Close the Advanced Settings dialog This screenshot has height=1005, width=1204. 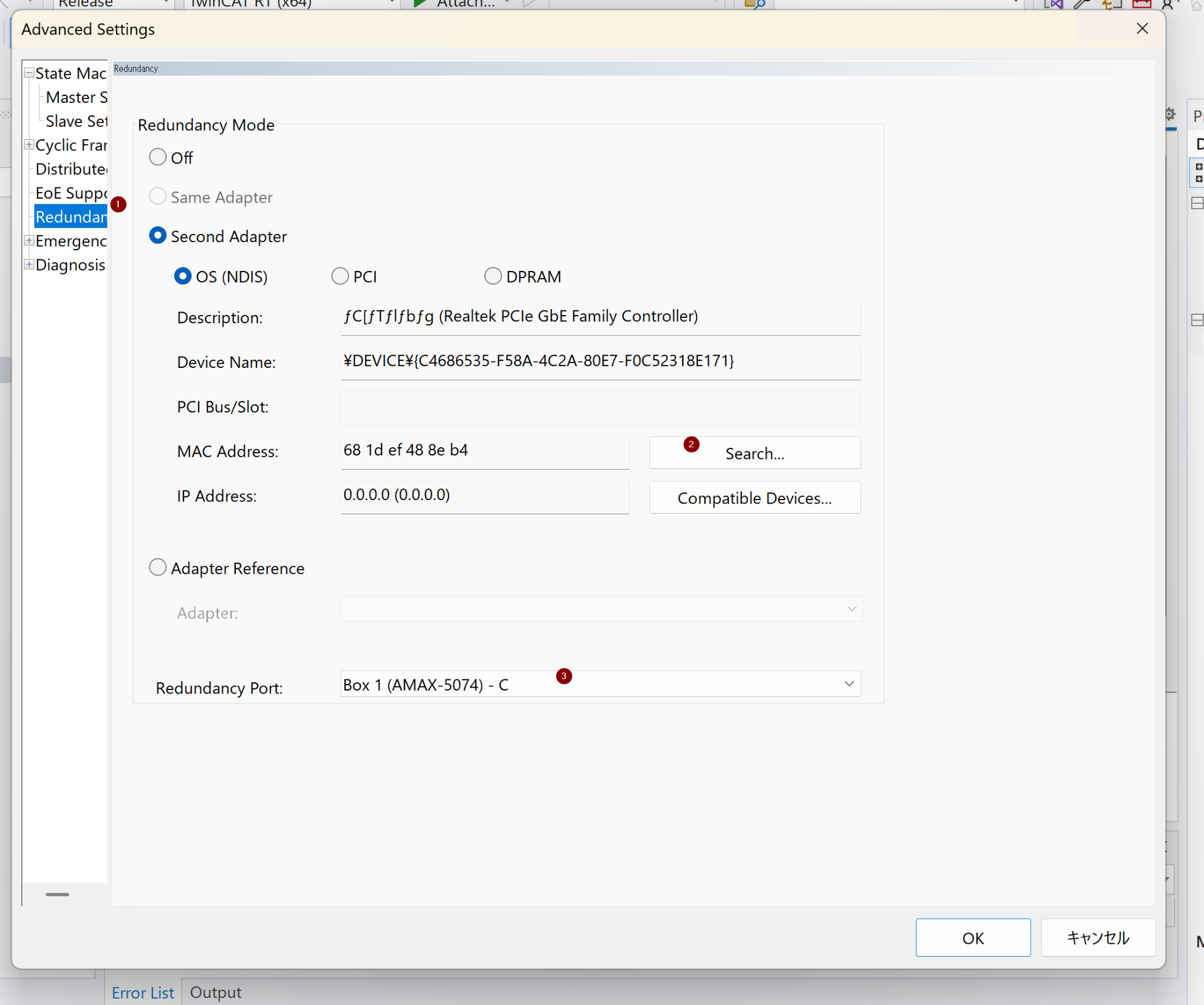coord(1142,29)
